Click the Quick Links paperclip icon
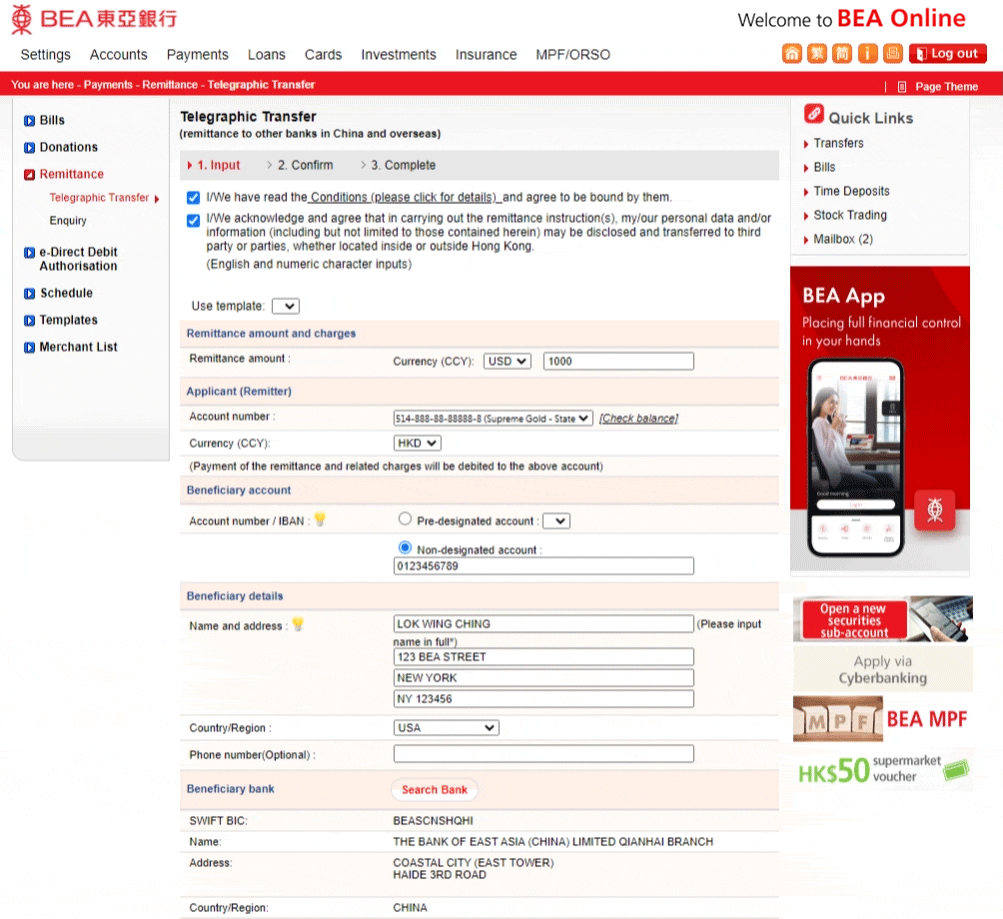This screenshot has width=1003, height=919. click(x=814, y=114)
